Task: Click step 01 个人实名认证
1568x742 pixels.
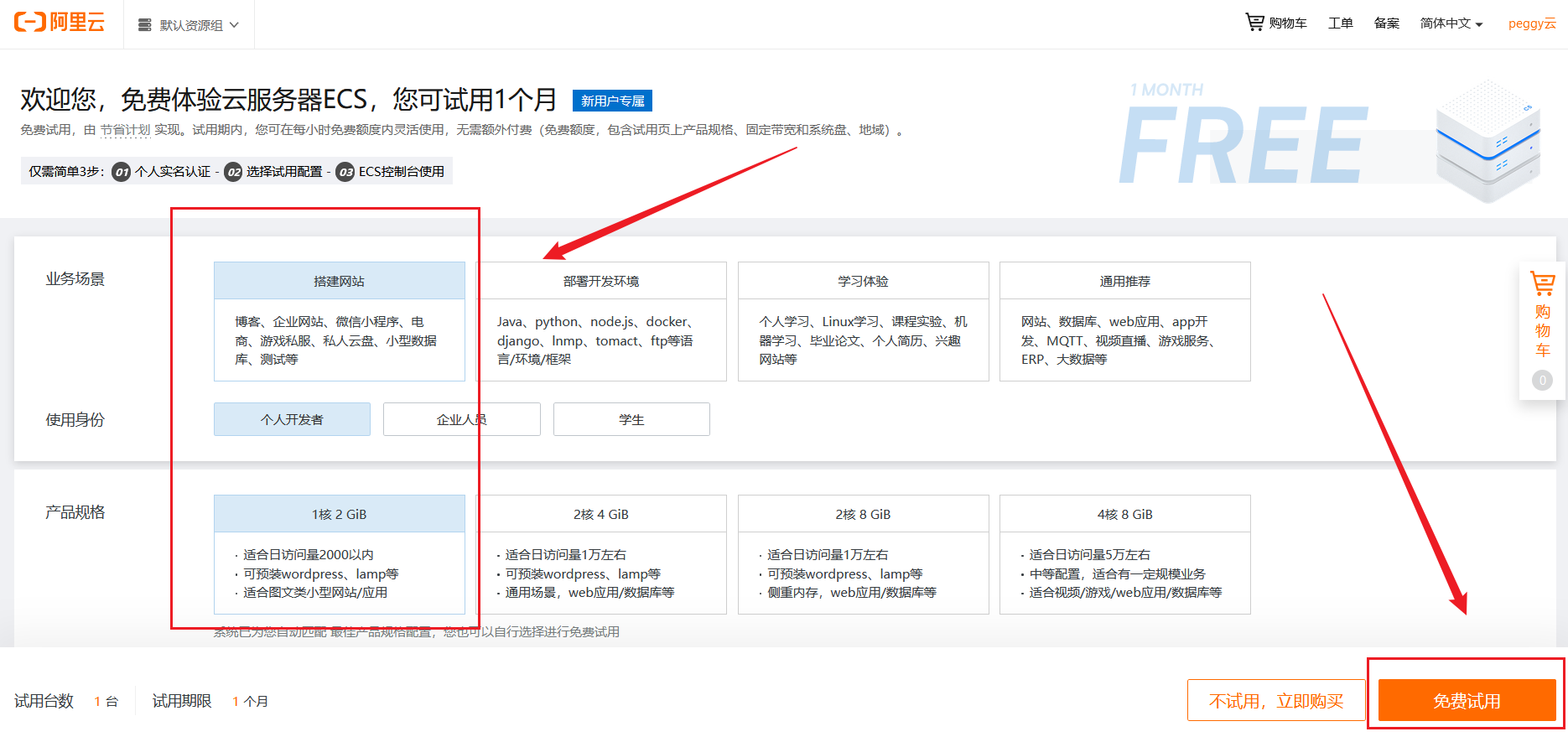Action: 162,171
